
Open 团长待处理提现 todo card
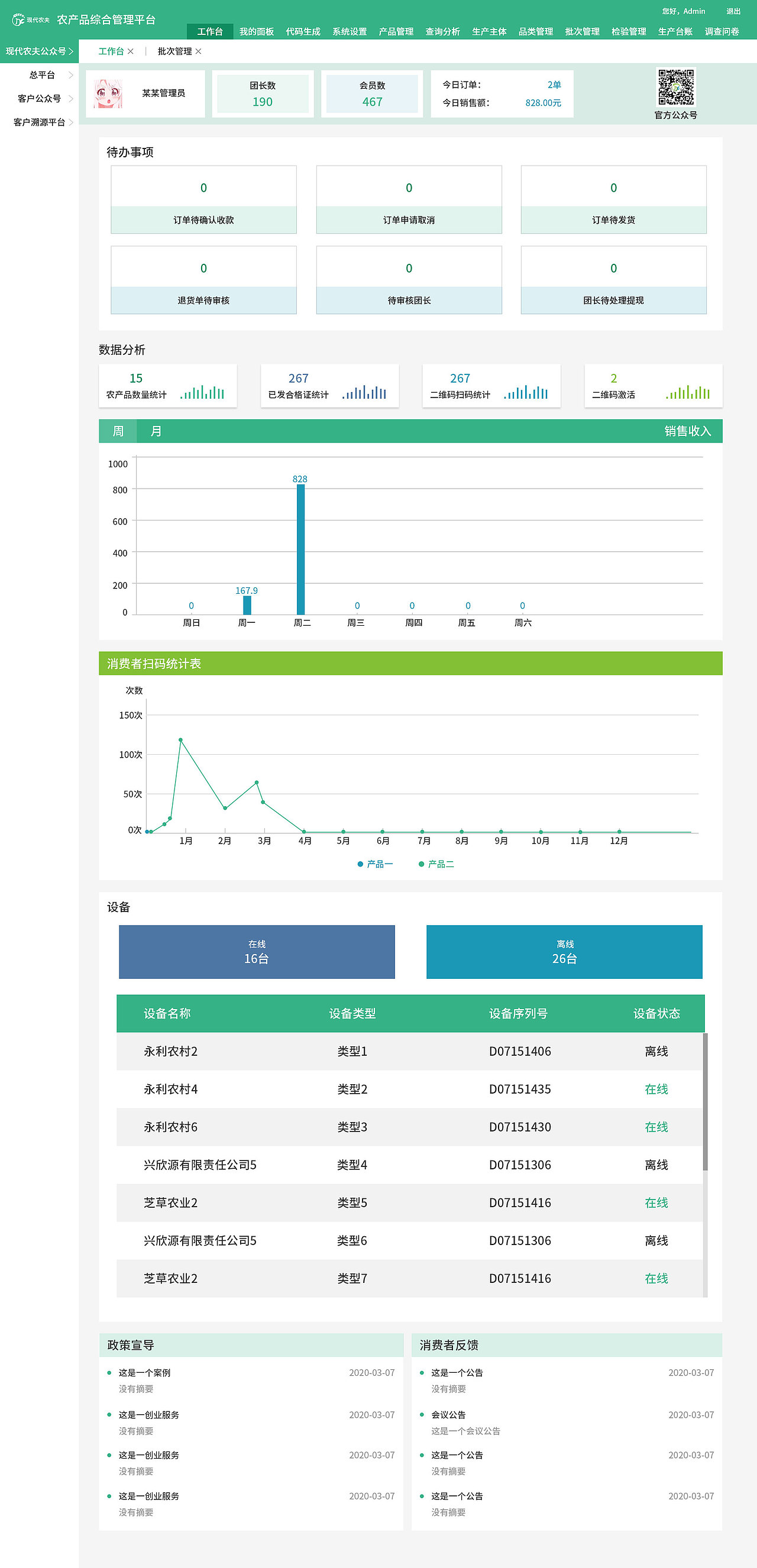point(613,280)
